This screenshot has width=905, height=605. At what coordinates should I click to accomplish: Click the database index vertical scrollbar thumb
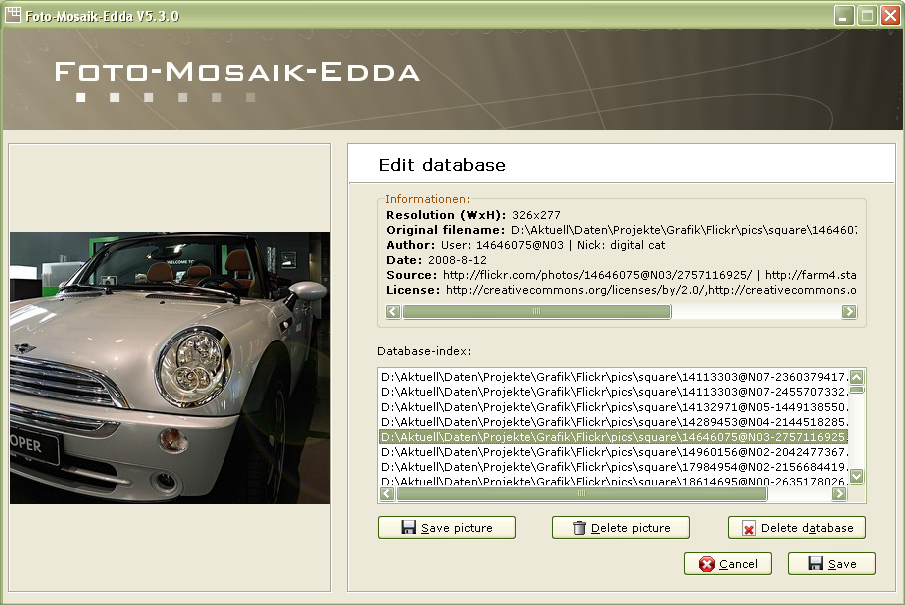pos(857,390)
